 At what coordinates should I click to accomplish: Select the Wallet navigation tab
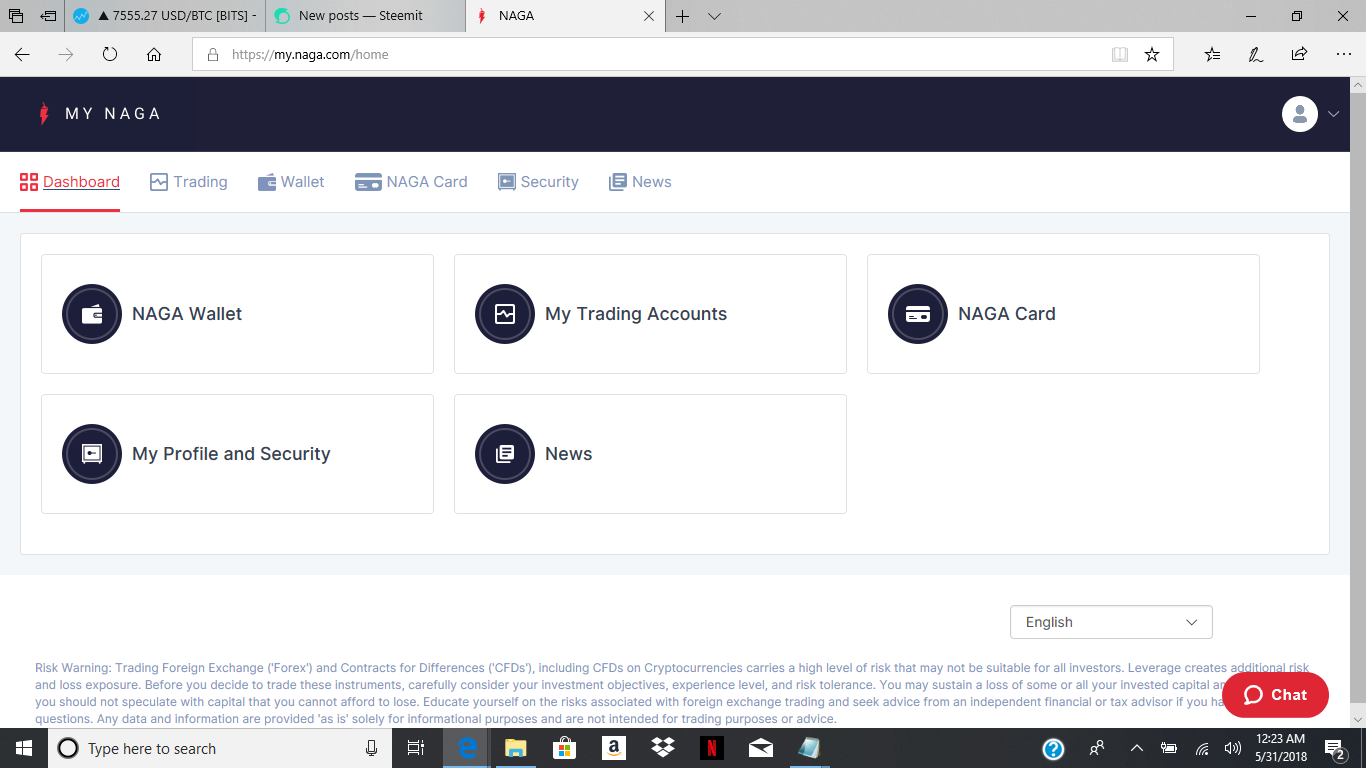pyautogui.click(x=291, y=181)
